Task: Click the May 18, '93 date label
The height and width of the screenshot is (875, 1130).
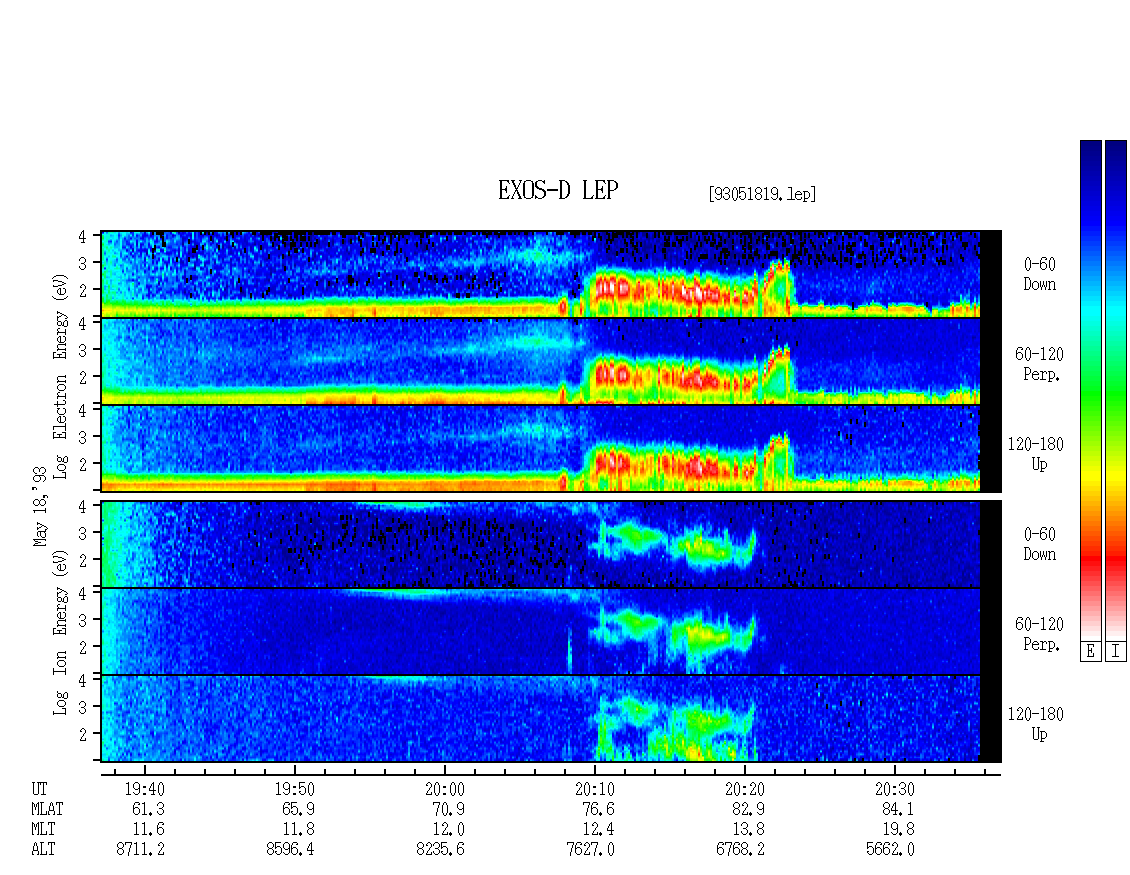Action: [x=40, y=506]
